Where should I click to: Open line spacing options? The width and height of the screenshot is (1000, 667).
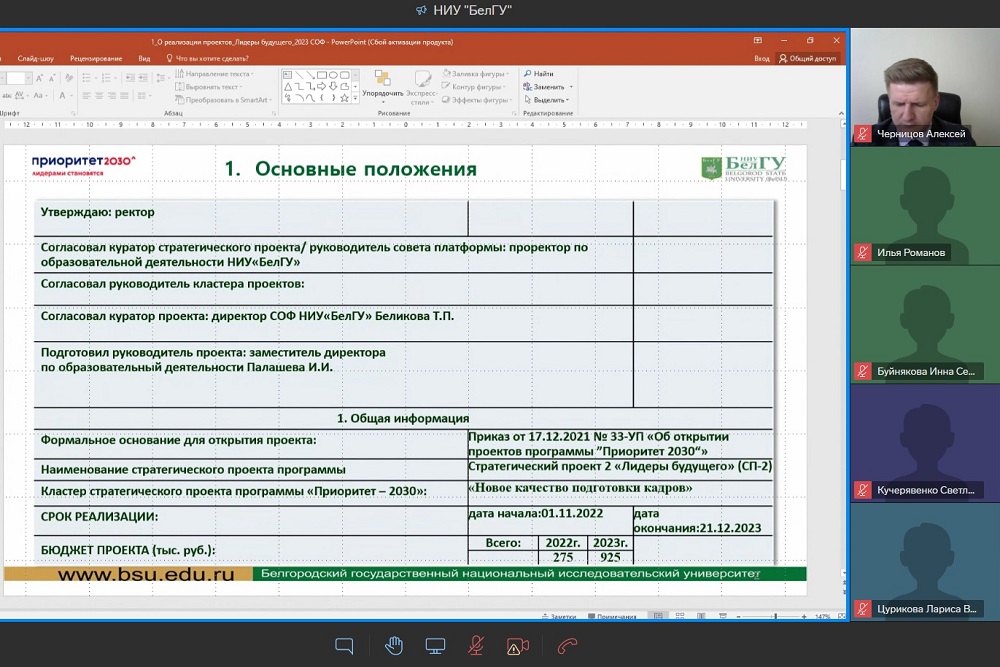tap(161, 78)
